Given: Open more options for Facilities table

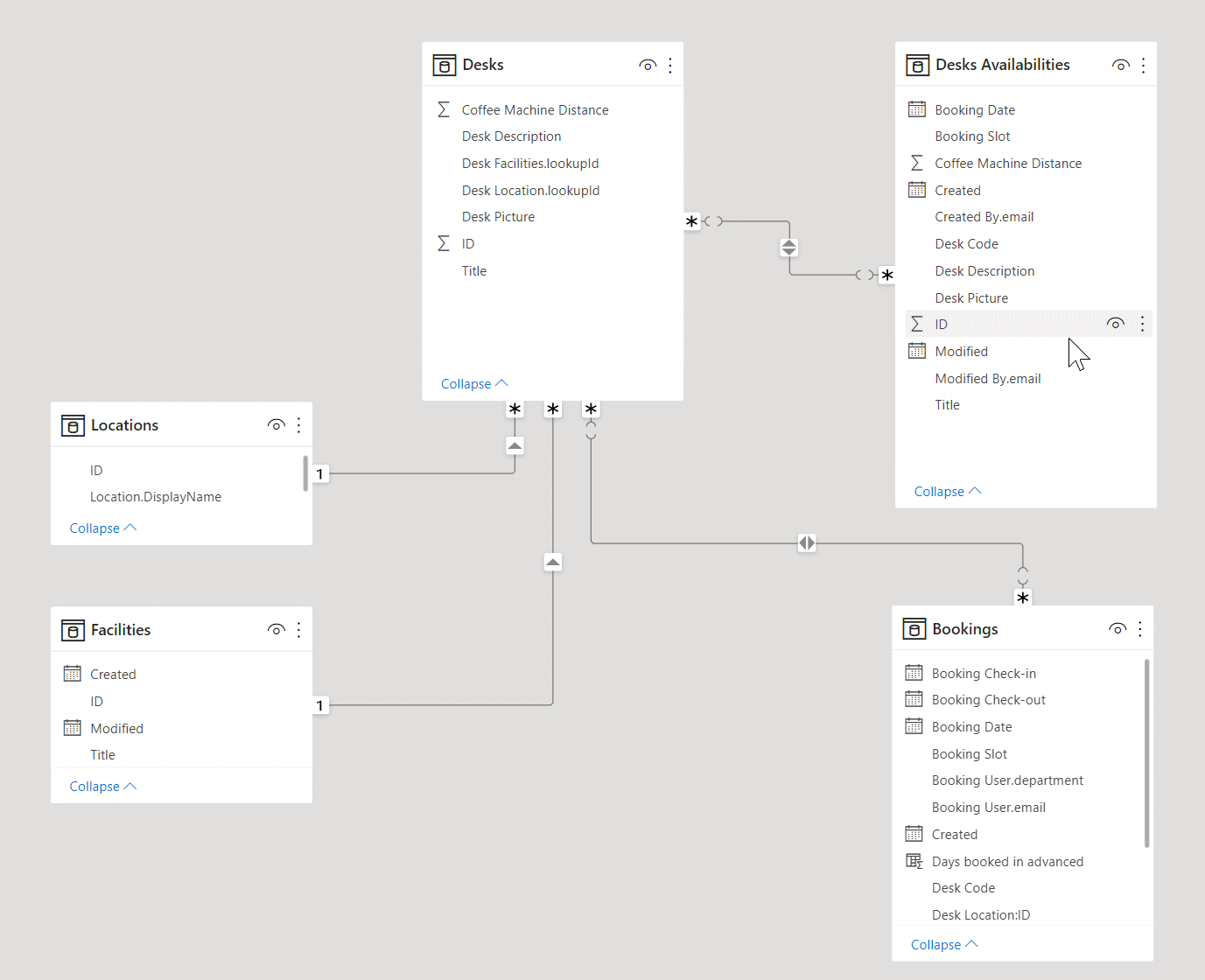Looking at the screenshot, I should coord(299,630).
